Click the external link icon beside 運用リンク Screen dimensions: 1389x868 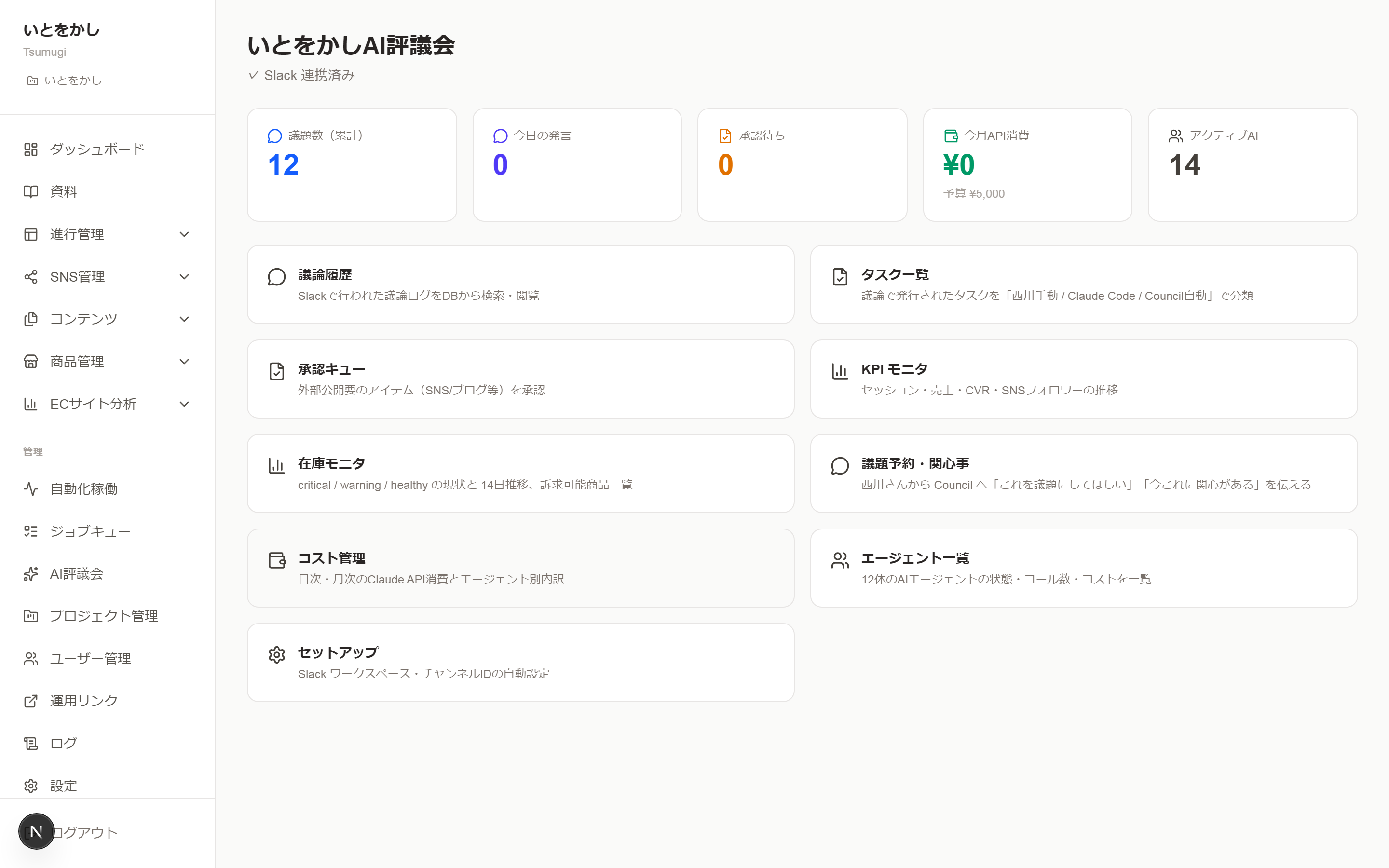(x=31, y=701)
